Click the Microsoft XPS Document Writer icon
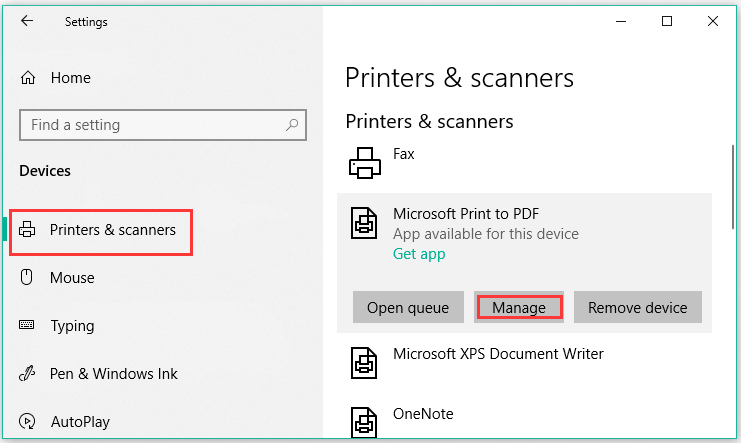This screenshot has height=443, width=741. click(364, 363)
